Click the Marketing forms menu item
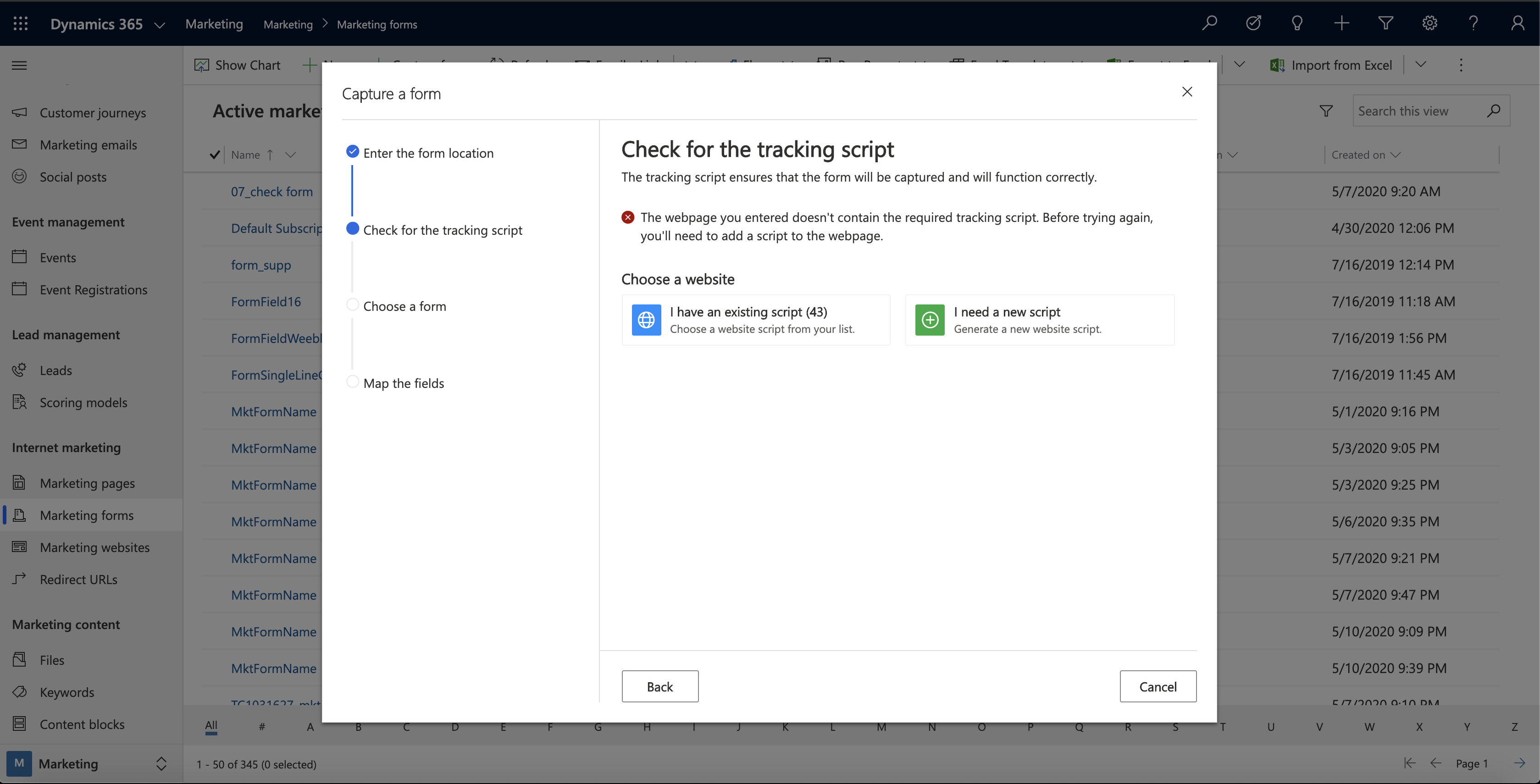The height and width of the screenshot is (784, 1540). pyautogui.click(x=86, y=515)
